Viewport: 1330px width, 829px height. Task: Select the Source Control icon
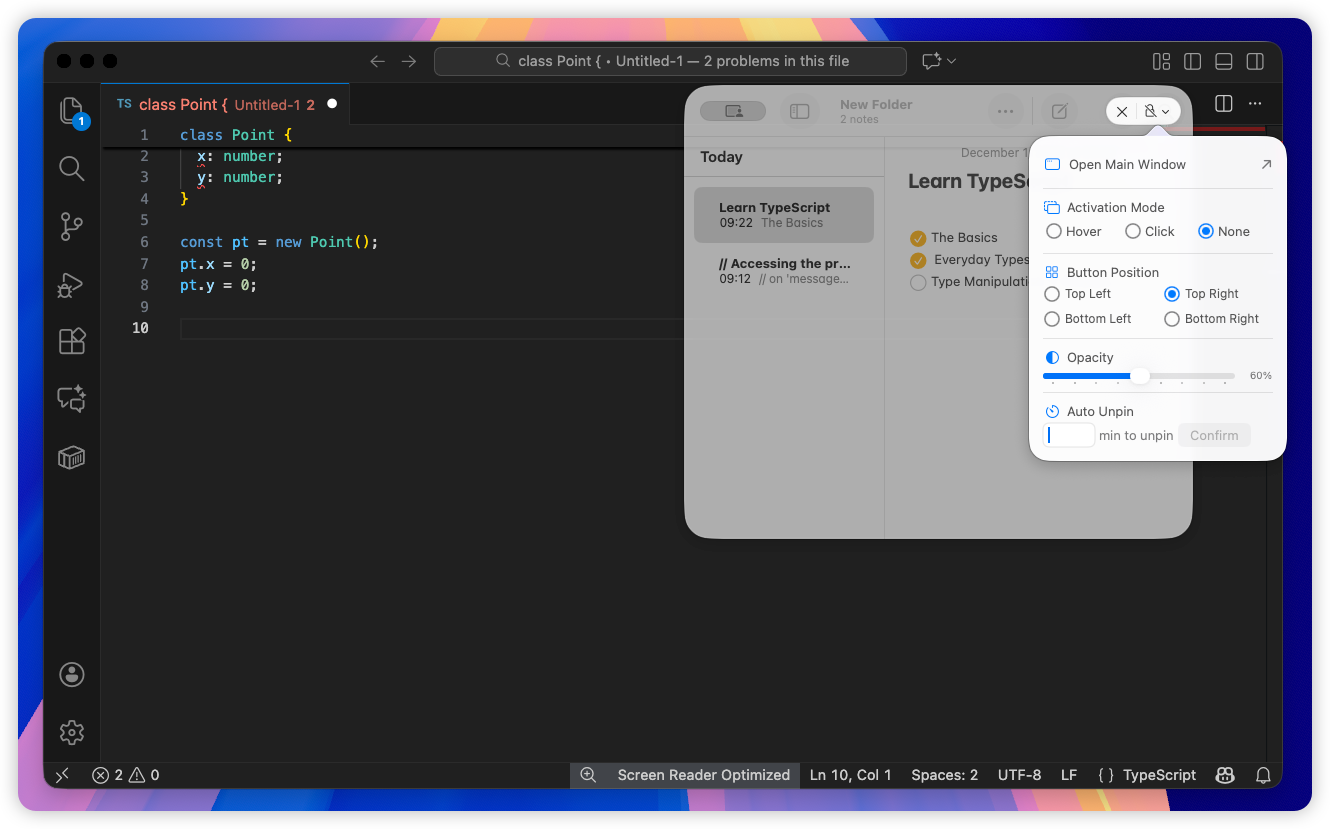pos(71,227)
